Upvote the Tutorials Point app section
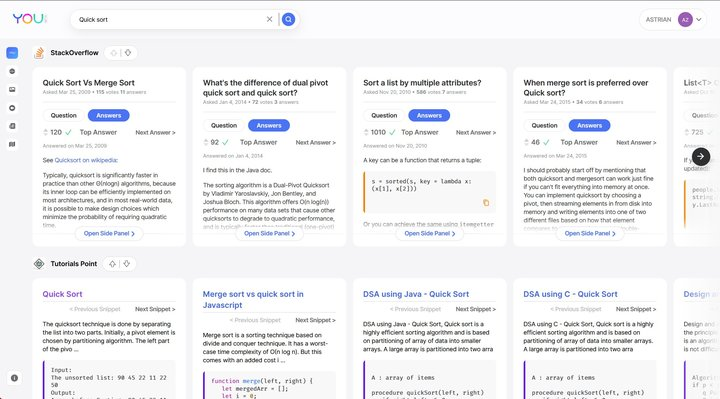 [x=112, y=264]
